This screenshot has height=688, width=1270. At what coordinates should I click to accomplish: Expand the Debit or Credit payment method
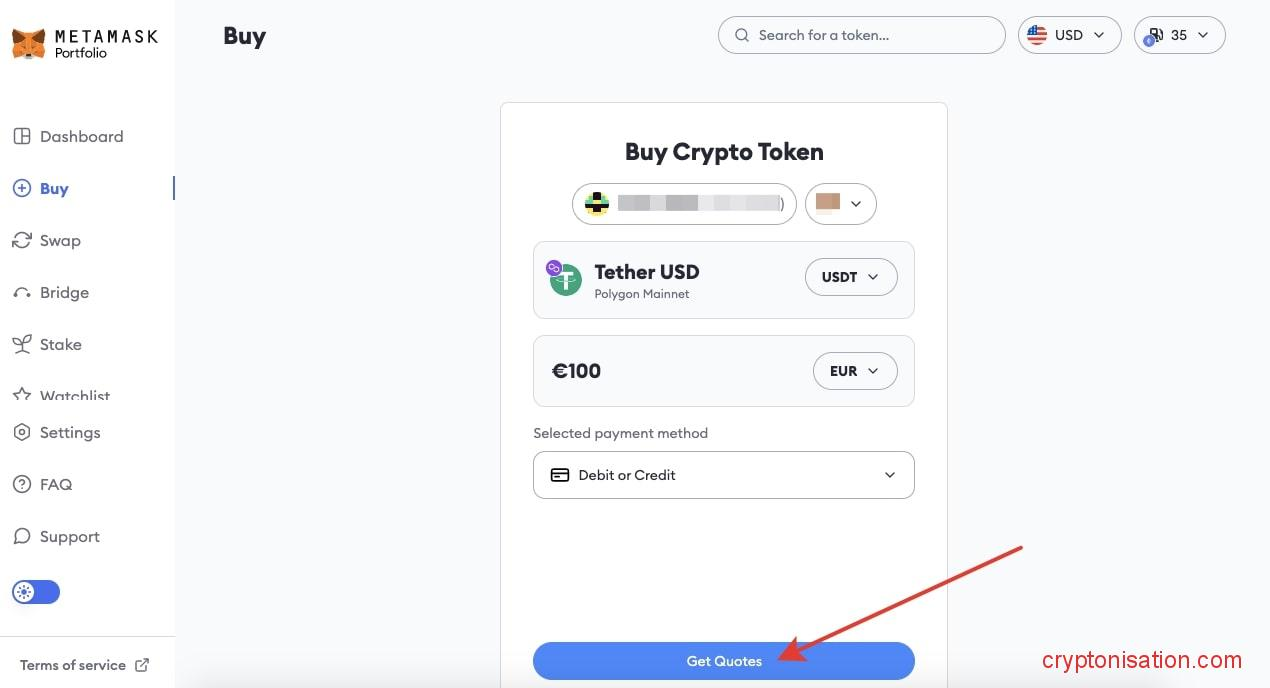pyautogui.click(x=723, y=475)
